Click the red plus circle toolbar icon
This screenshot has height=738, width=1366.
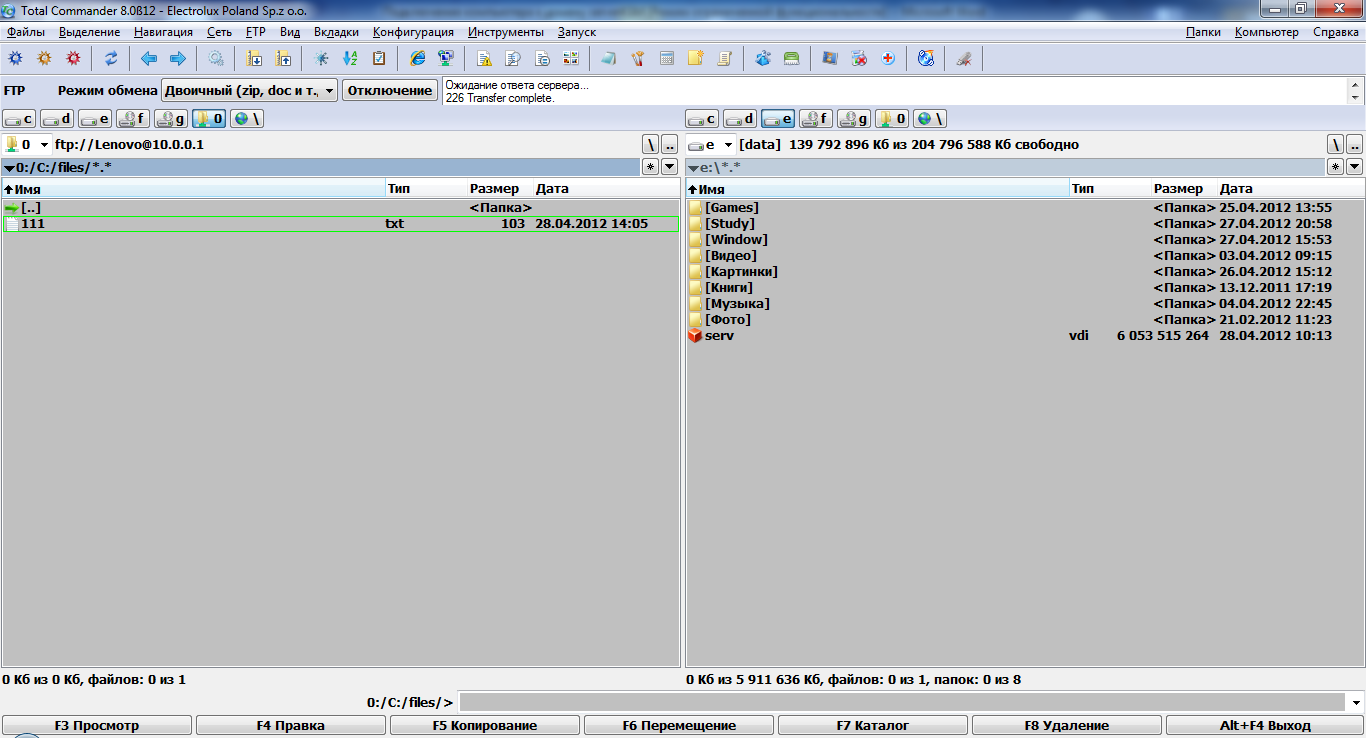click(888, 58)
